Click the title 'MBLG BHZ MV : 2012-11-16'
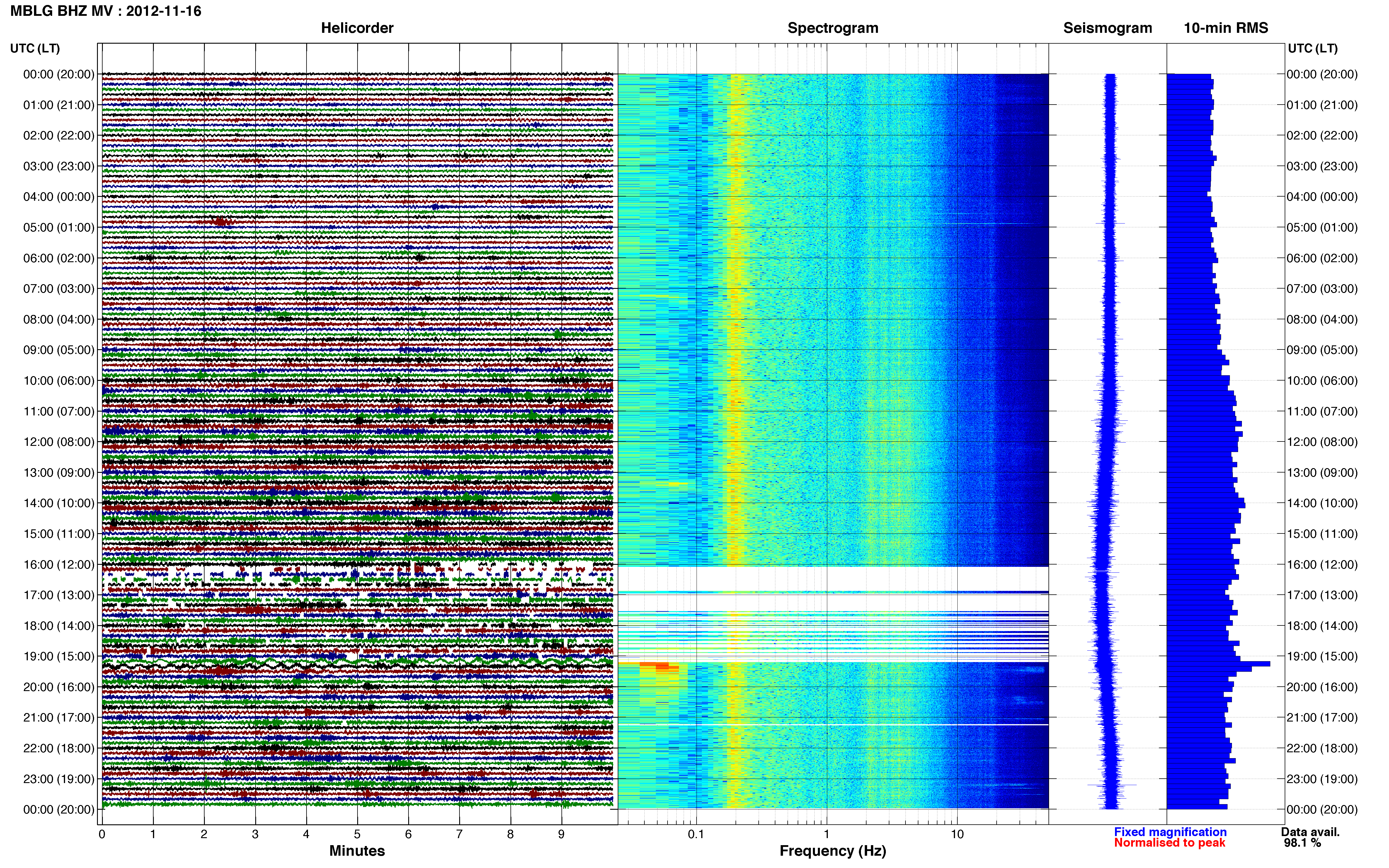Image resolution: width=1389 pixels, height=868 pixels. (x=106, y=11)
